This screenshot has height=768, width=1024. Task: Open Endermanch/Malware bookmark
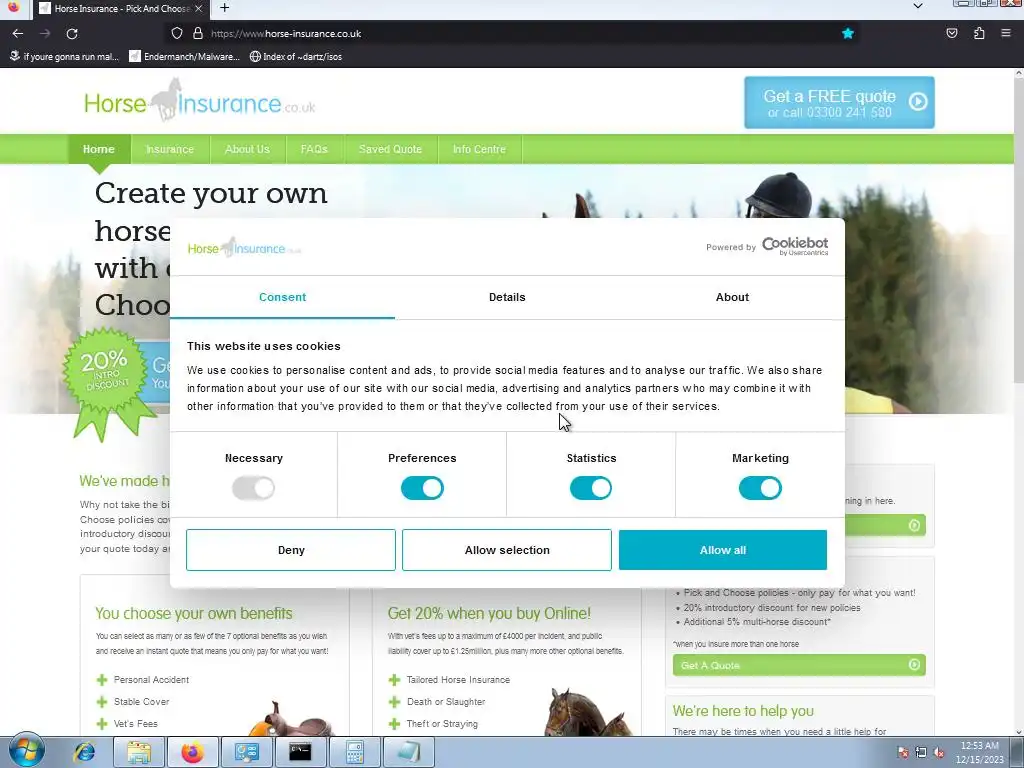pyautogui.click(x=185, y=57)
